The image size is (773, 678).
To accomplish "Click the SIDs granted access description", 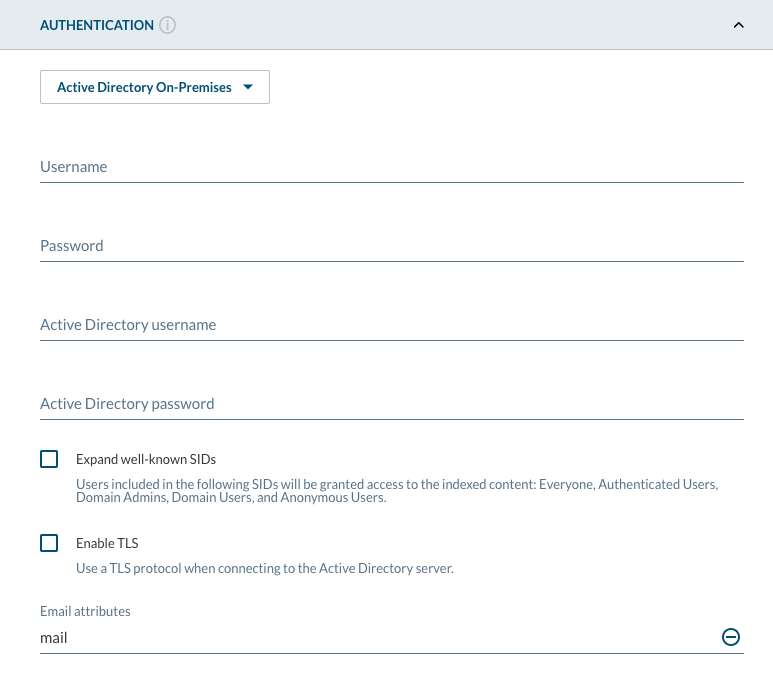I will tap(397, 491).
